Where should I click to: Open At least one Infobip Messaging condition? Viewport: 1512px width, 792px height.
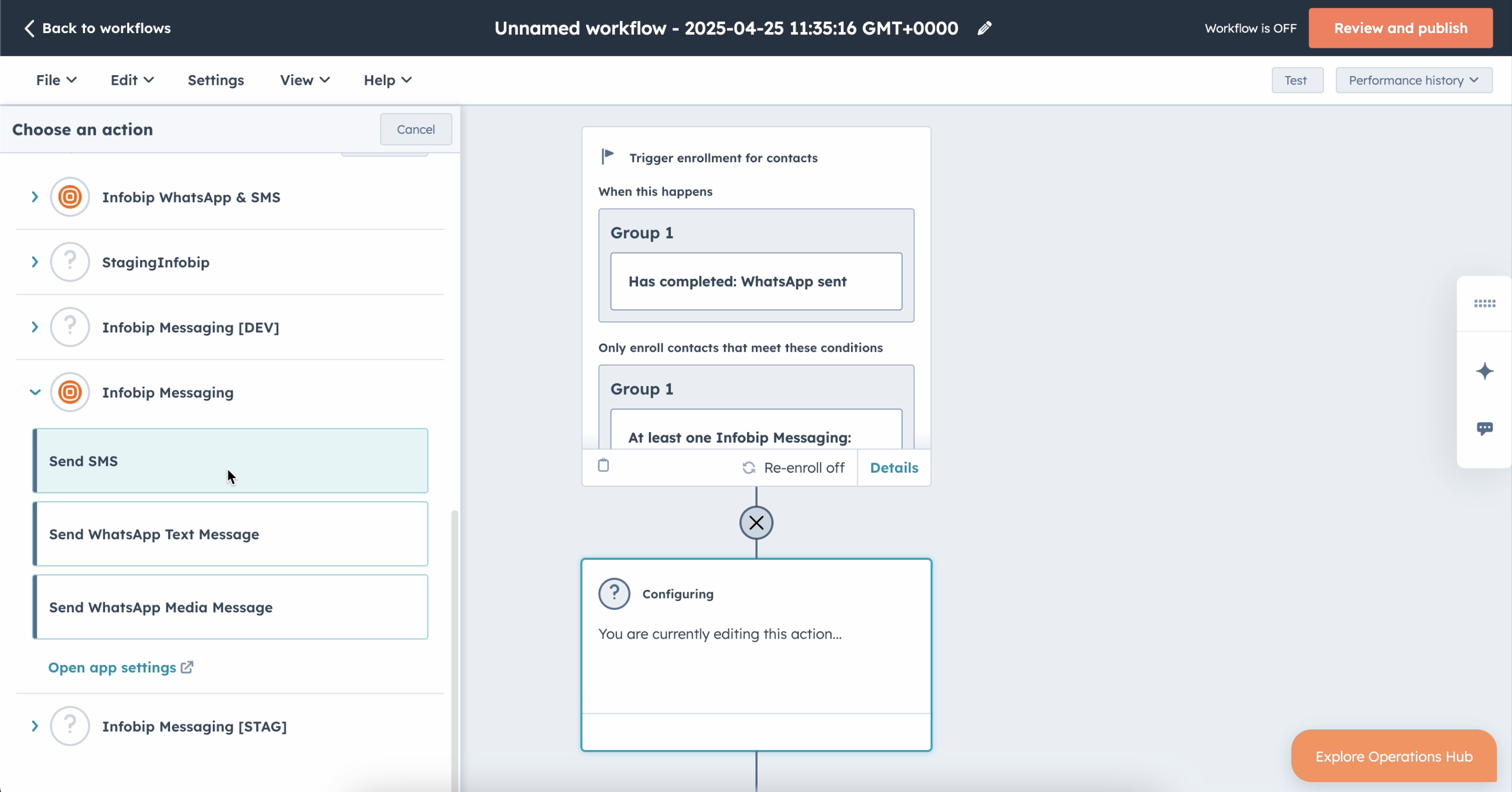(756, 429)
